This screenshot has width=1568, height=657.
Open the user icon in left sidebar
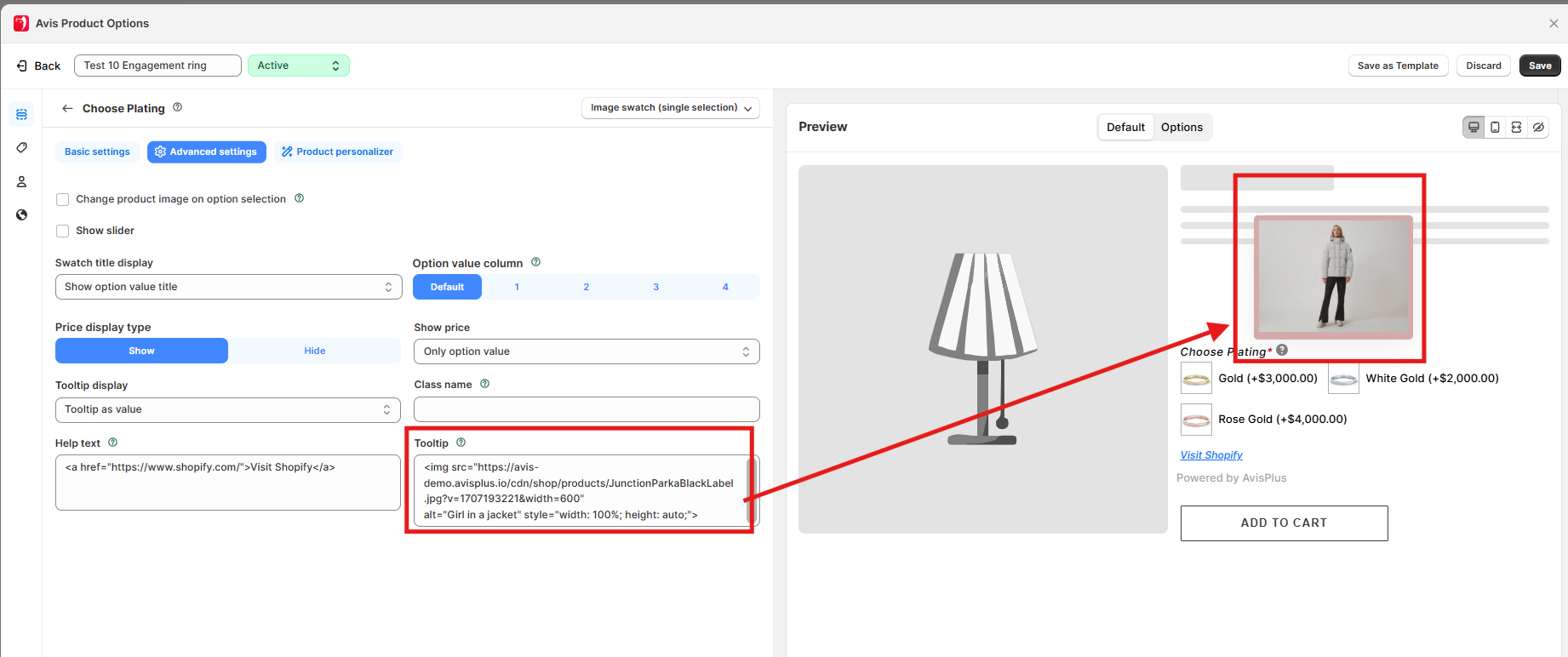click(x=22, y=181)
